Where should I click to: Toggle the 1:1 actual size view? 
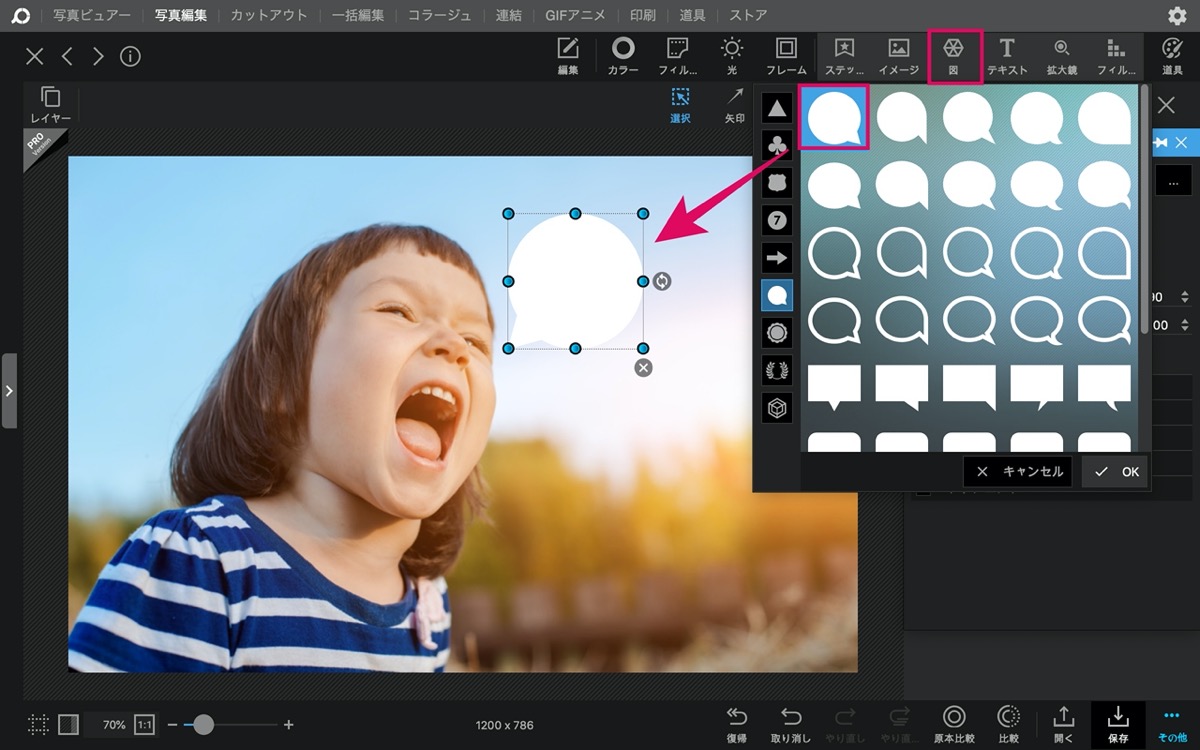[145, 724]
